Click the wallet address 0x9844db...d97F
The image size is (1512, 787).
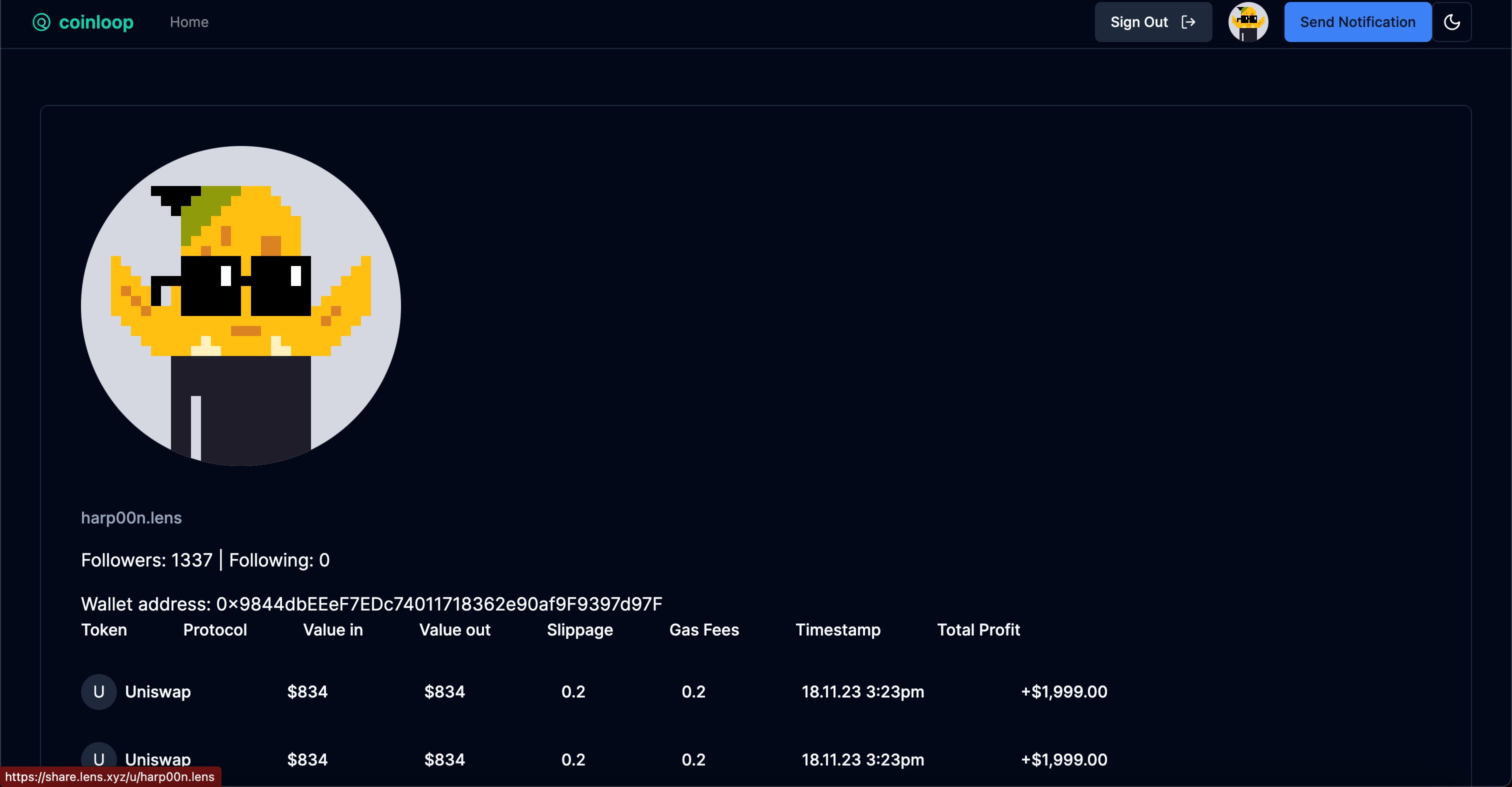click(x=439, y=603)
